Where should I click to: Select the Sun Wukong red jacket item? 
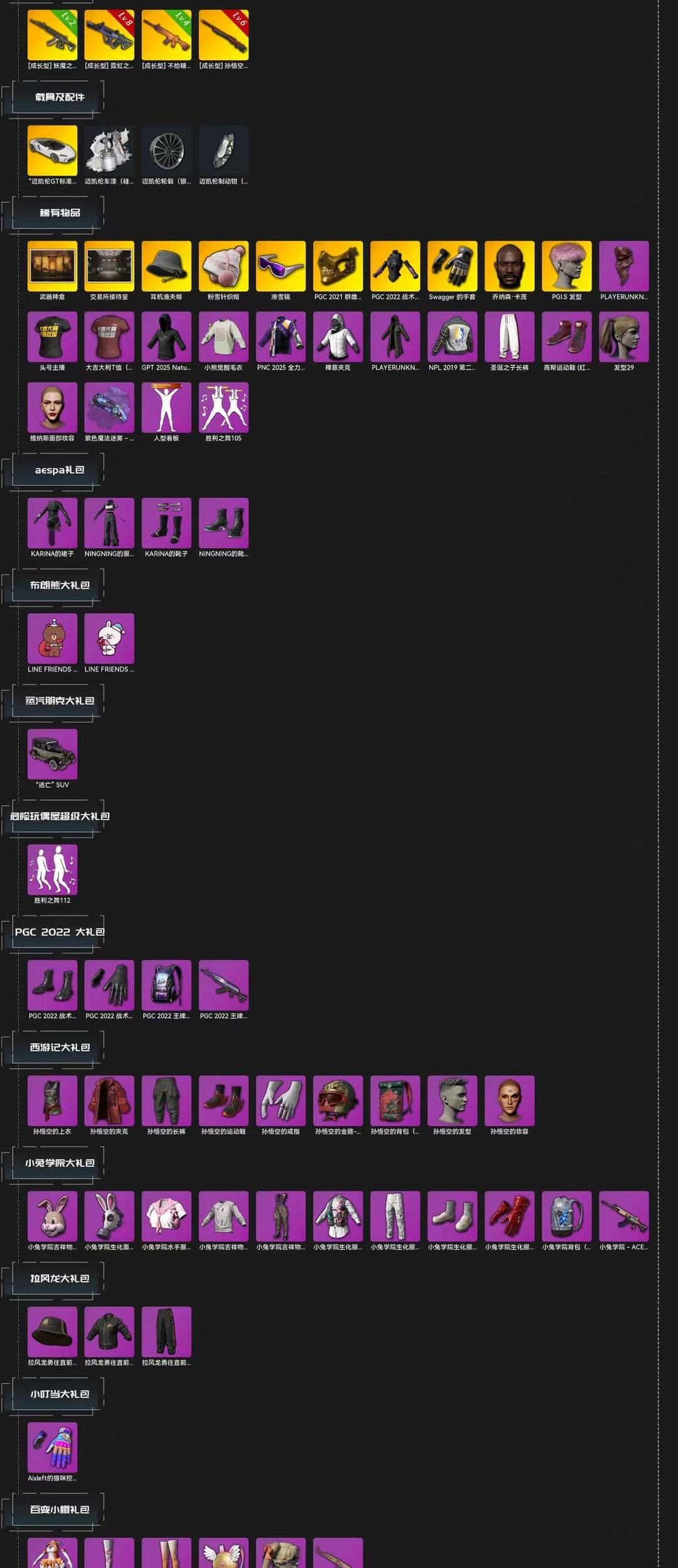point(109,1100)
